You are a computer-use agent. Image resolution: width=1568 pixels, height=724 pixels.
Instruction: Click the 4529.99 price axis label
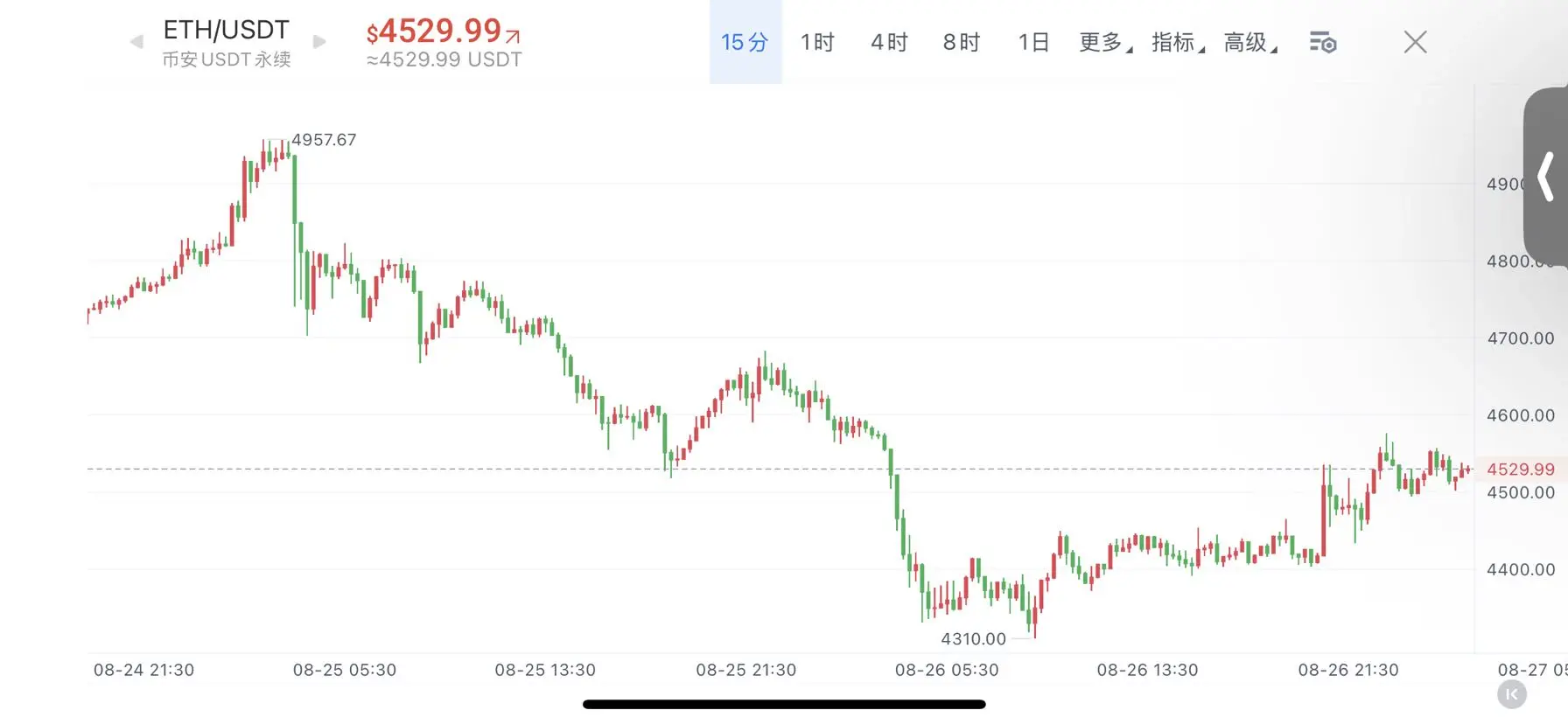1521,470
